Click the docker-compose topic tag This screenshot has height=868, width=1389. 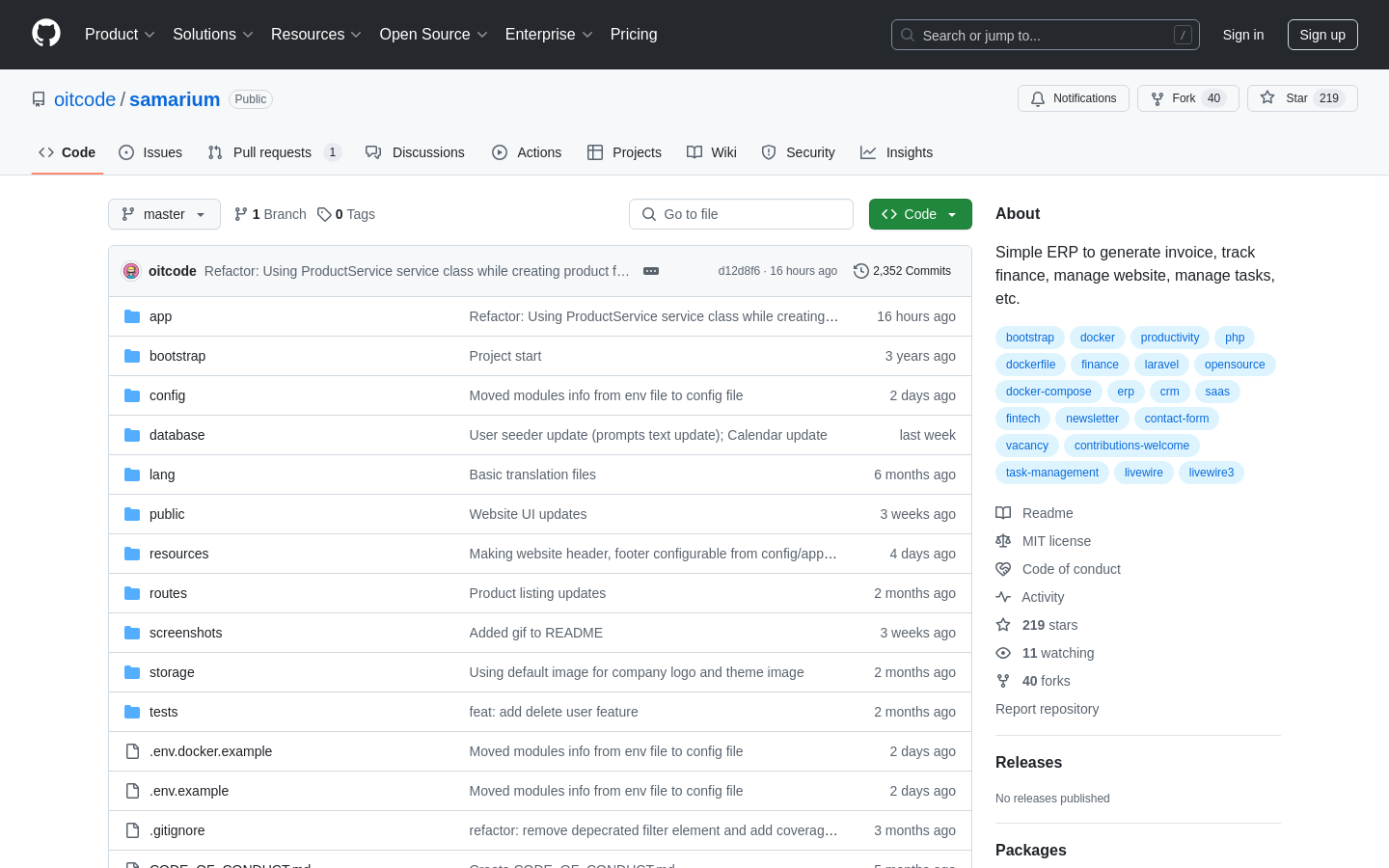[1049, 392]
